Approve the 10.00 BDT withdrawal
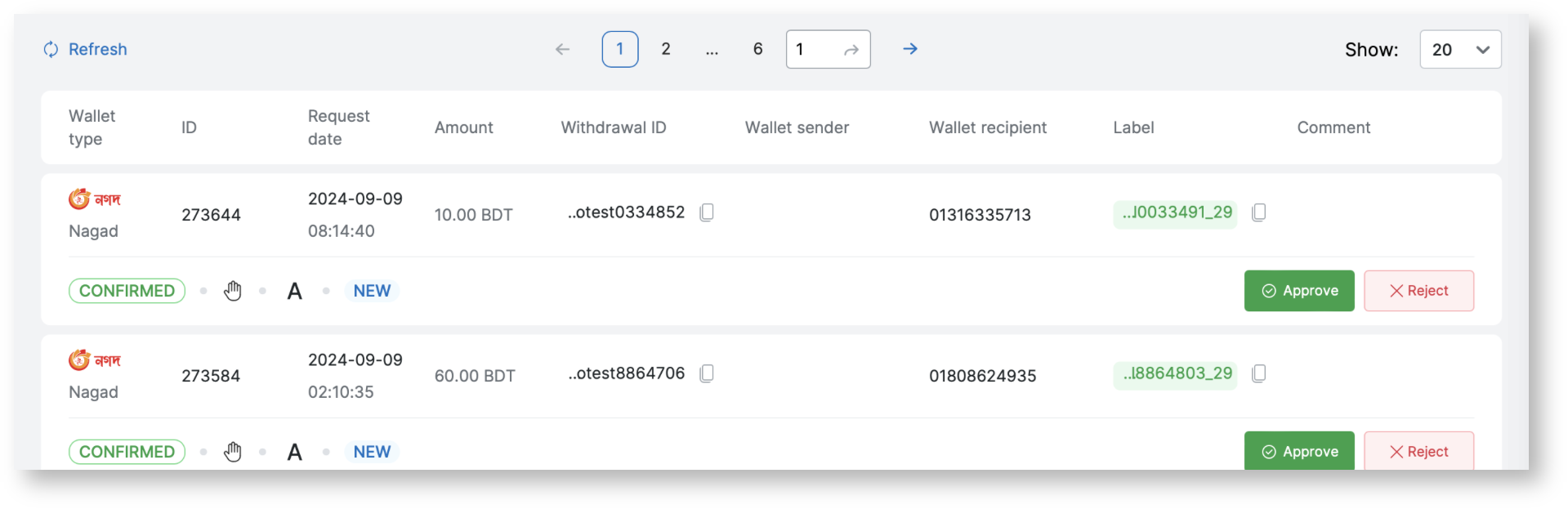Viewport: 1568px width, 509px height. 1298,291
